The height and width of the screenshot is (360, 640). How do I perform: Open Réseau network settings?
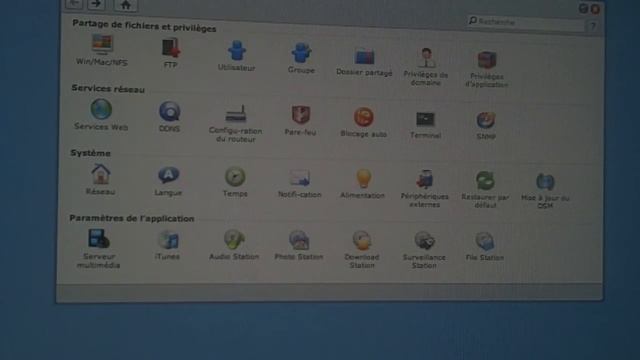pyautogui.click(x=100, y=180)
